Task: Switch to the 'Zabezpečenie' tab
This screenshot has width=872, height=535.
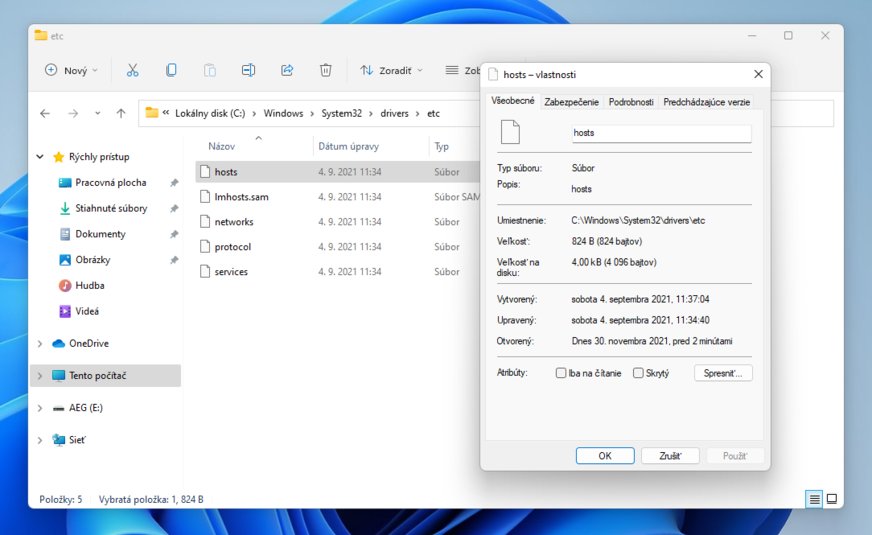Action: click(572, 102)
